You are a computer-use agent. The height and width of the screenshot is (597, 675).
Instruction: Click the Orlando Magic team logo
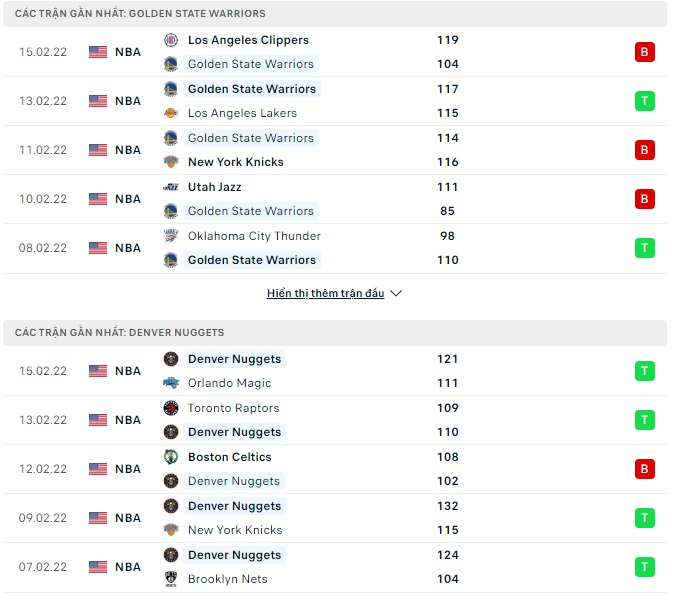coord(170,383)
